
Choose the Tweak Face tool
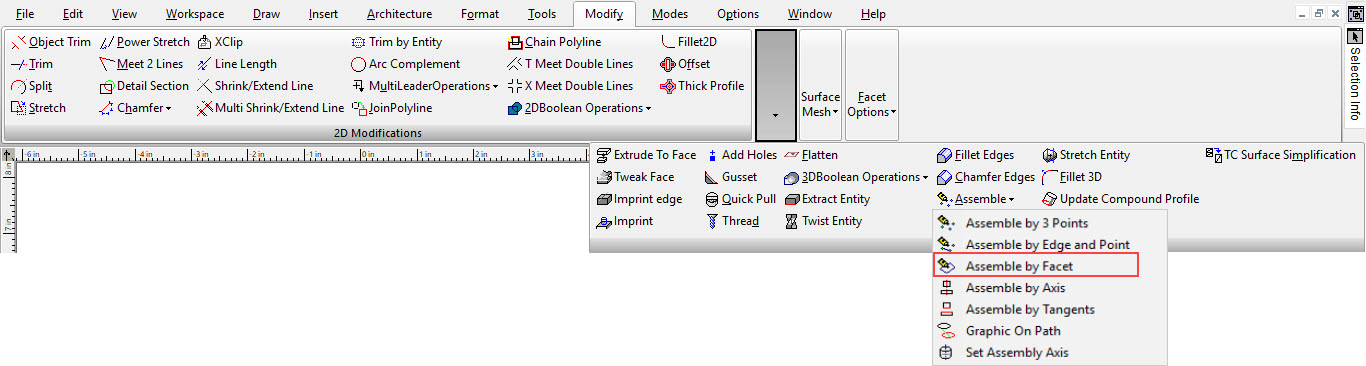coord(635,177)
